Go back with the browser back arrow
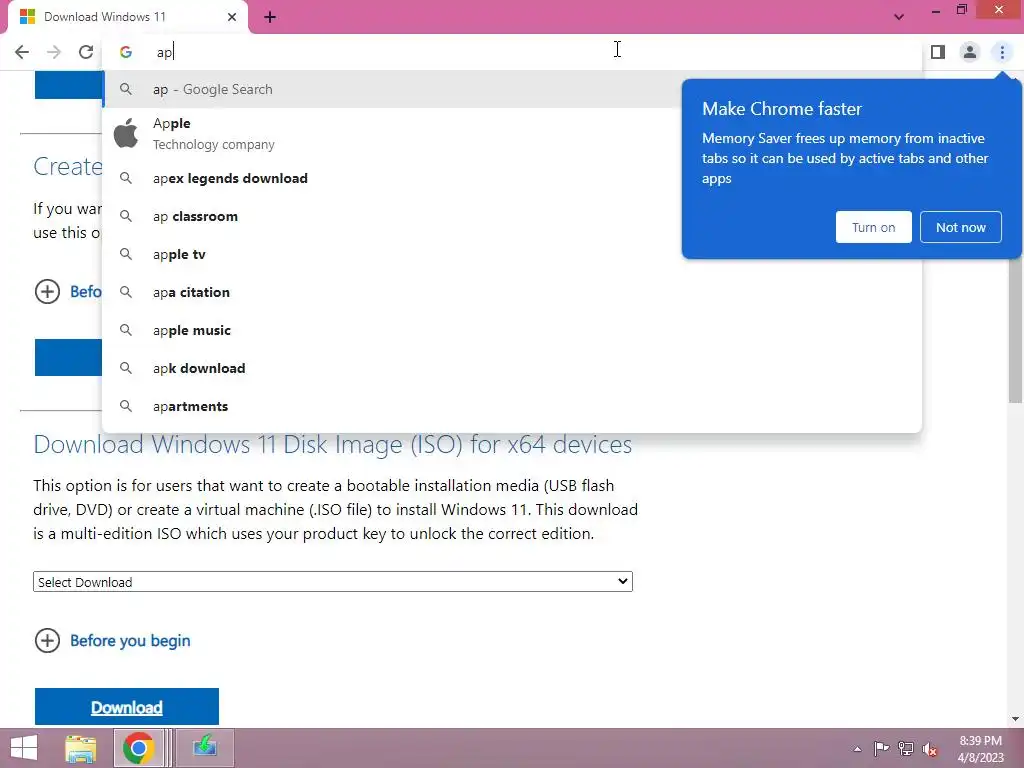The width and height of the screenshot is (1024, 768). tap(22, 52)
